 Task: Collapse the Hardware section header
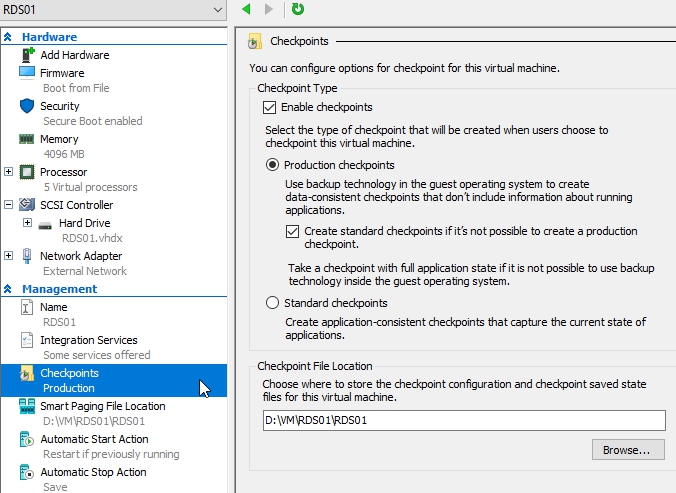coord(8,37)
